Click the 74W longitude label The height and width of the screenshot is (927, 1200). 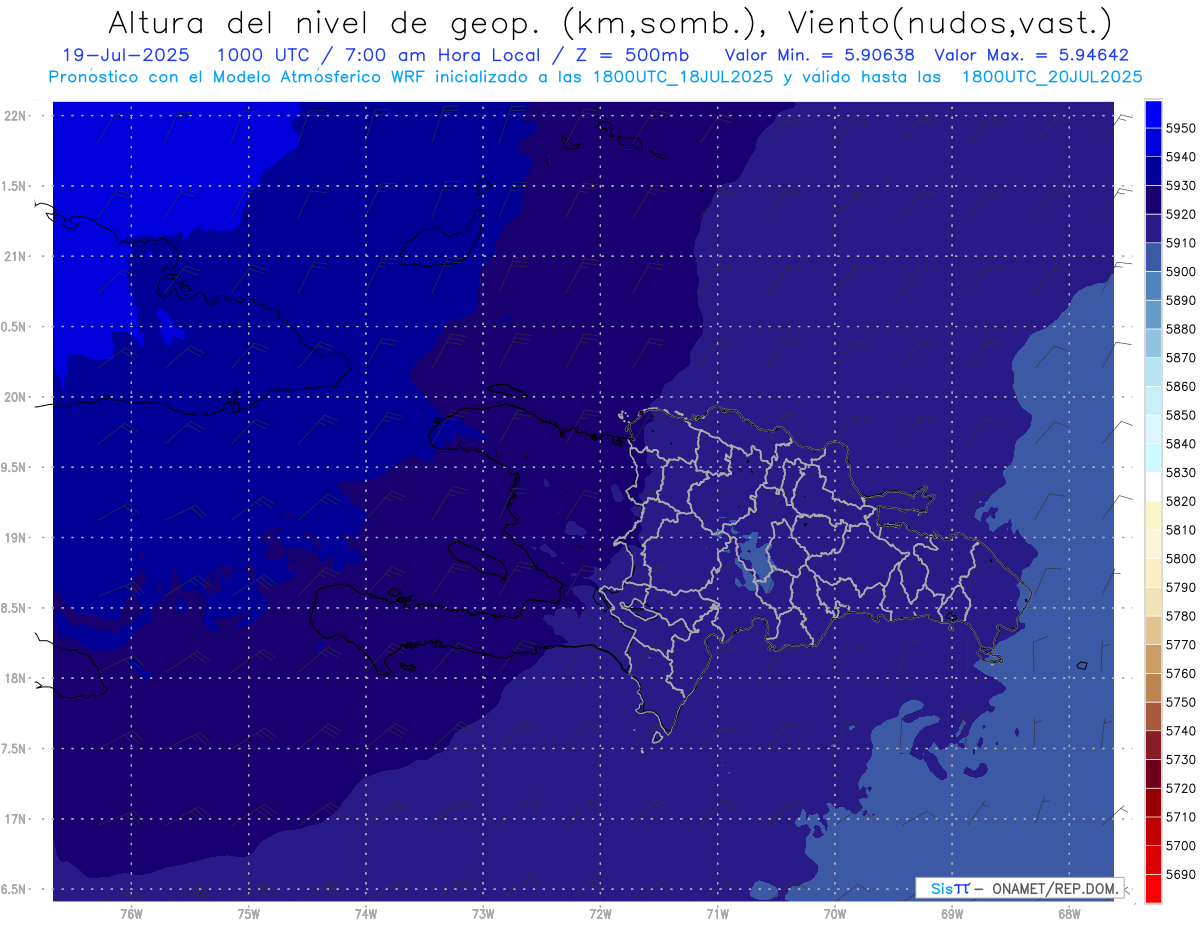pos(366,914)
